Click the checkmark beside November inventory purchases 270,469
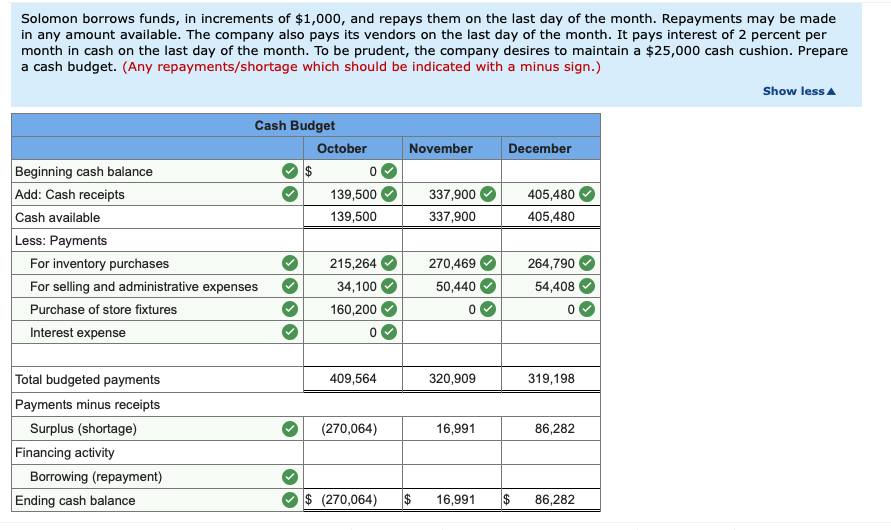891x530 pixels. click(x=488, y=263)
